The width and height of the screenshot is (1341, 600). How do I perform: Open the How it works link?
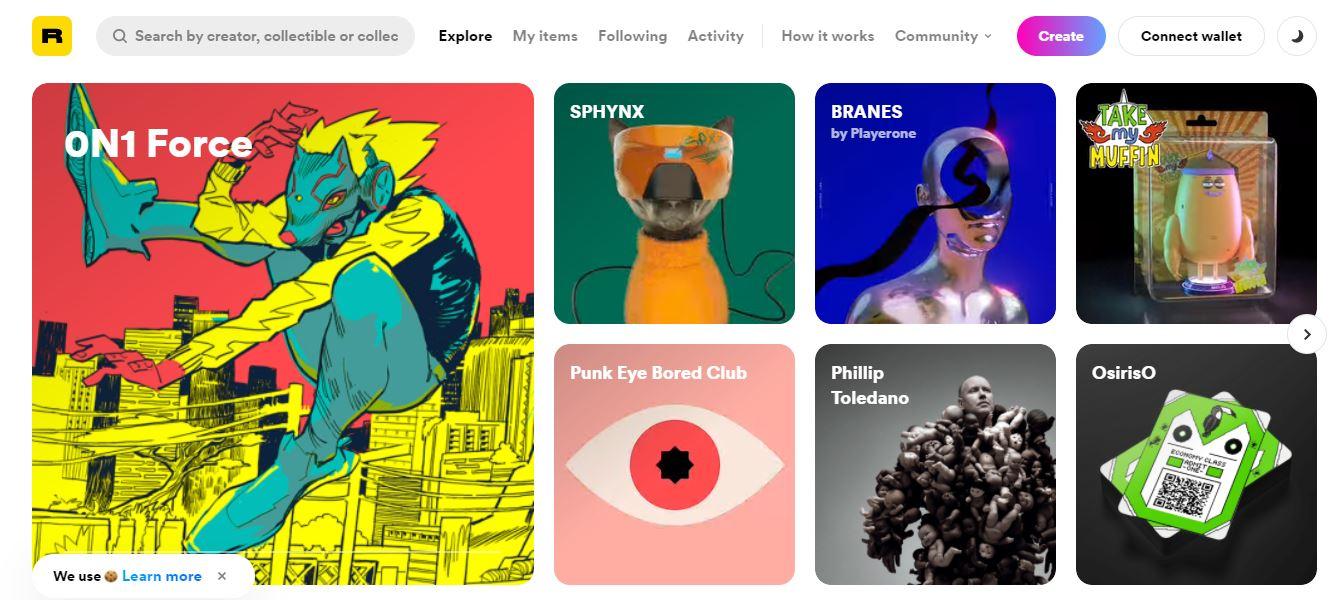coord(827,36)
